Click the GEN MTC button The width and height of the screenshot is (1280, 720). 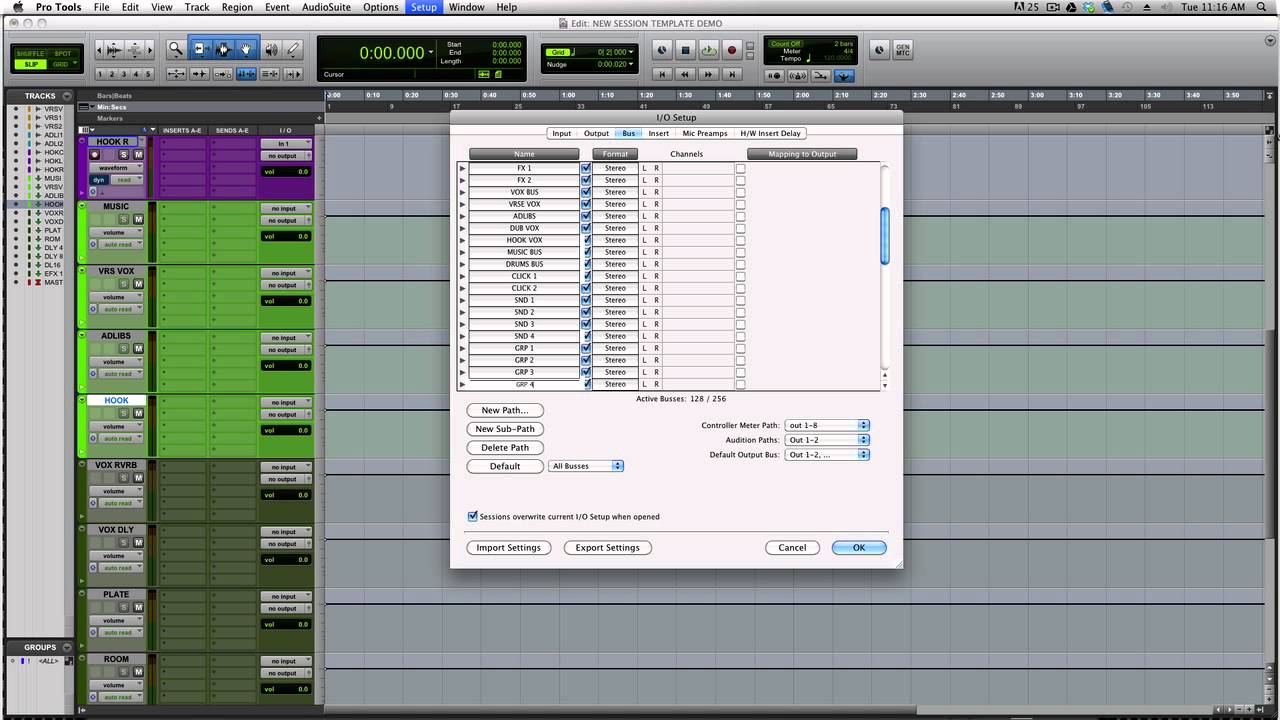pos(902,50)
